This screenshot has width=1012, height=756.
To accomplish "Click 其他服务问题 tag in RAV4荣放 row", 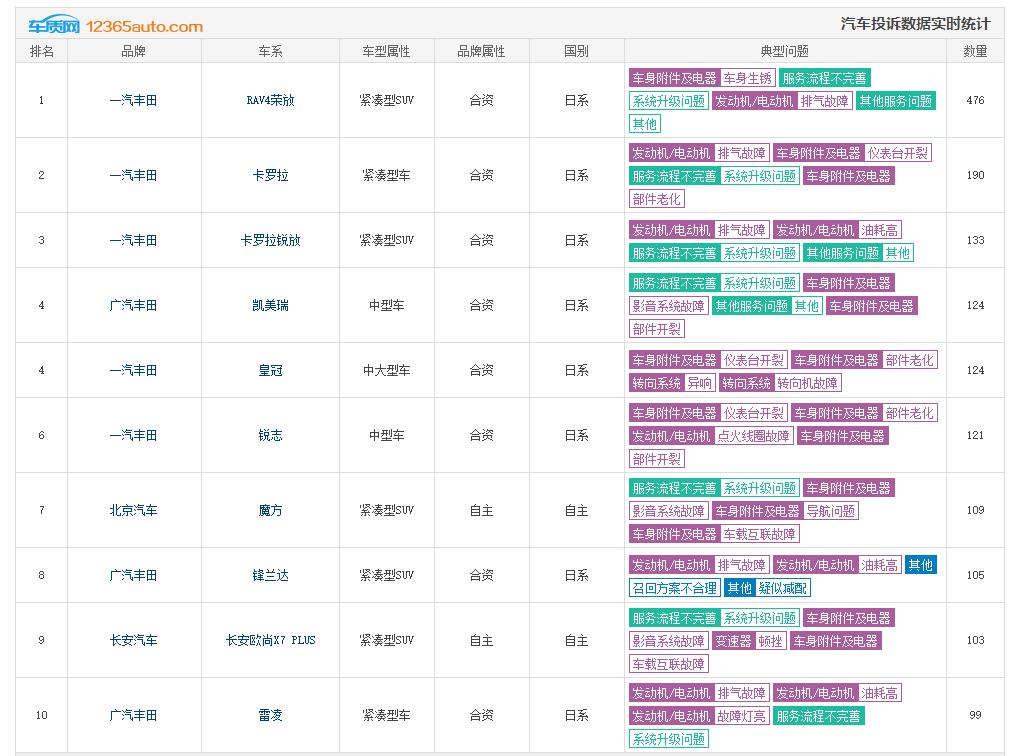I will 896,101.
